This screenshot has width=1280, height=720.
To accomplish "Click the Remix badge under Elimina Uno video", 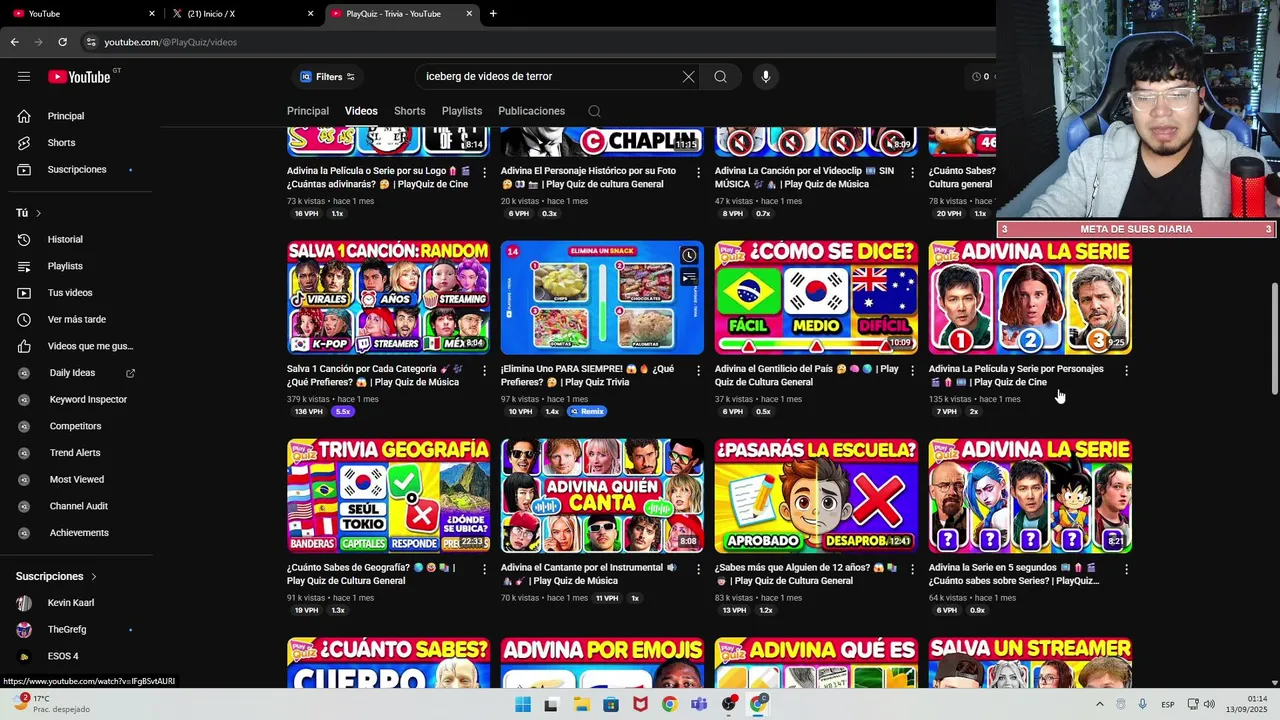I will (x=587, y=412).
